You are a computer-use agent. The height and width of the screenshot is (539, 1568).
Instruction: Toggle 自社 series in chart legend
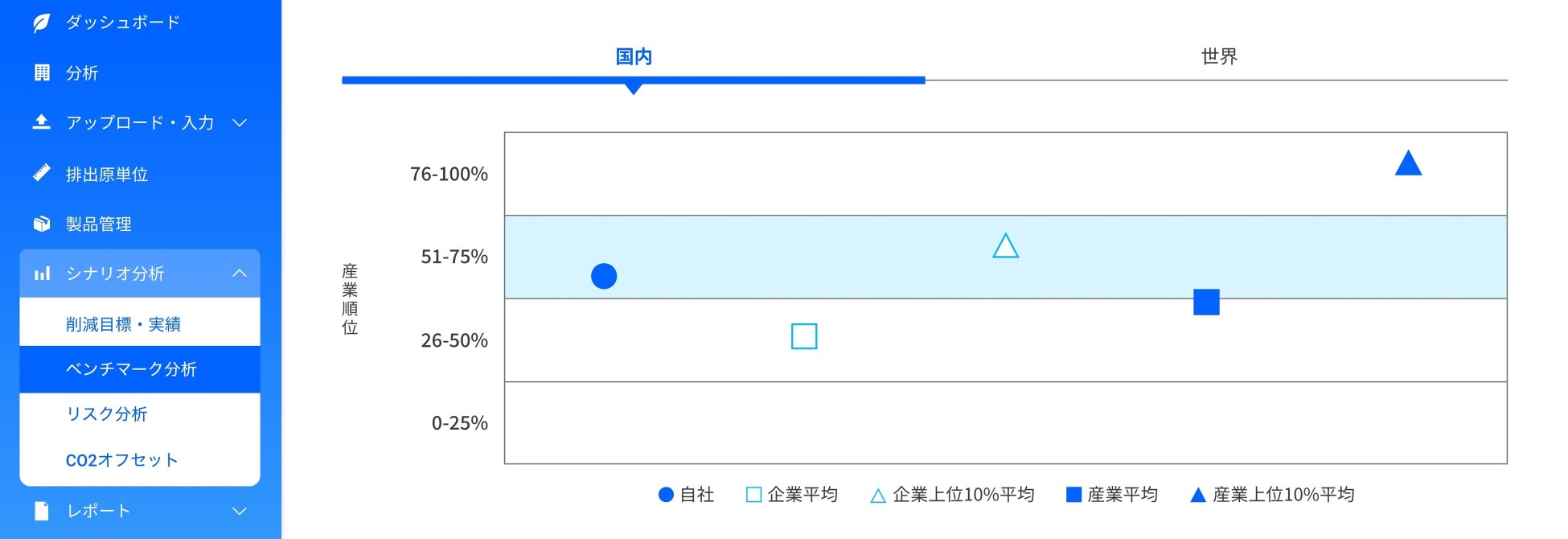686,495
